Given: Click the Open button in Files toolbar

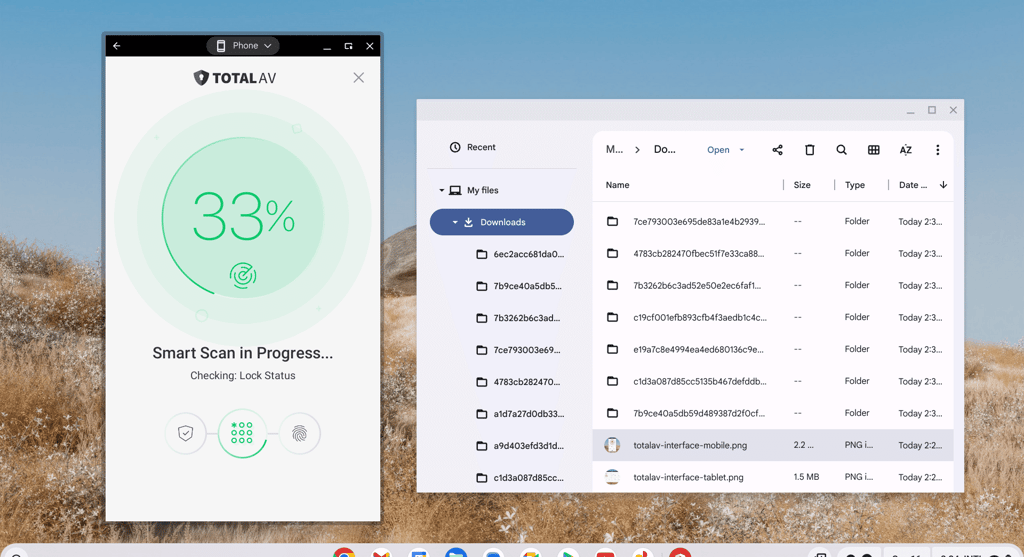Looking at the screenshot, I should tap(718, 150).
